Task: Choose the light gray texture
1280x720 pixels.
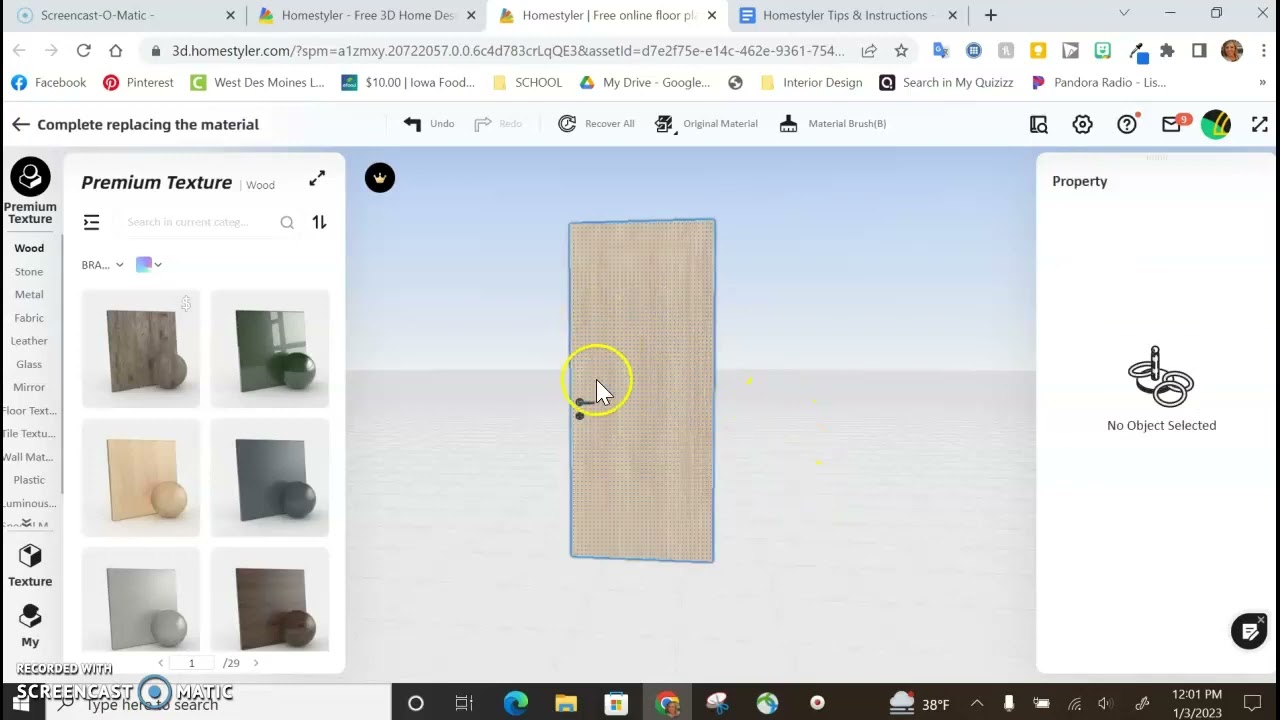Action: [x=141, y=600]
